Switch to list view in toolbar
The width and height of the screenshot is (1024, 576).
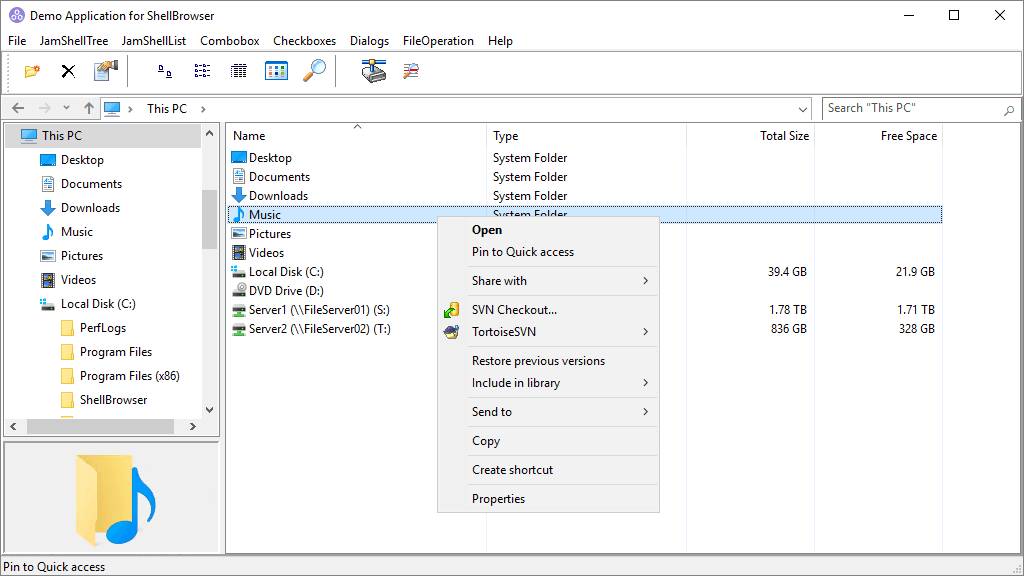coord(202,71)
